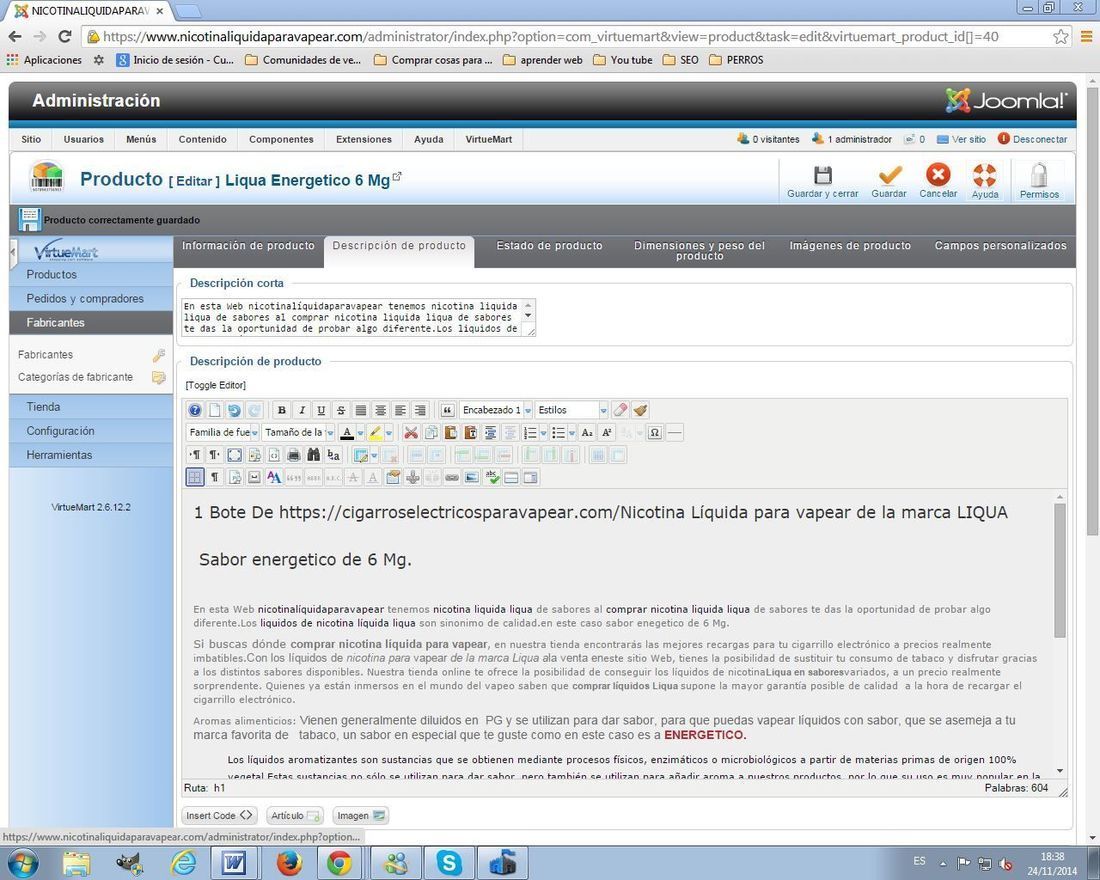Open Skype from the Windows taskbar
The width and height of the screenshot is (1100, 880).
449,862
